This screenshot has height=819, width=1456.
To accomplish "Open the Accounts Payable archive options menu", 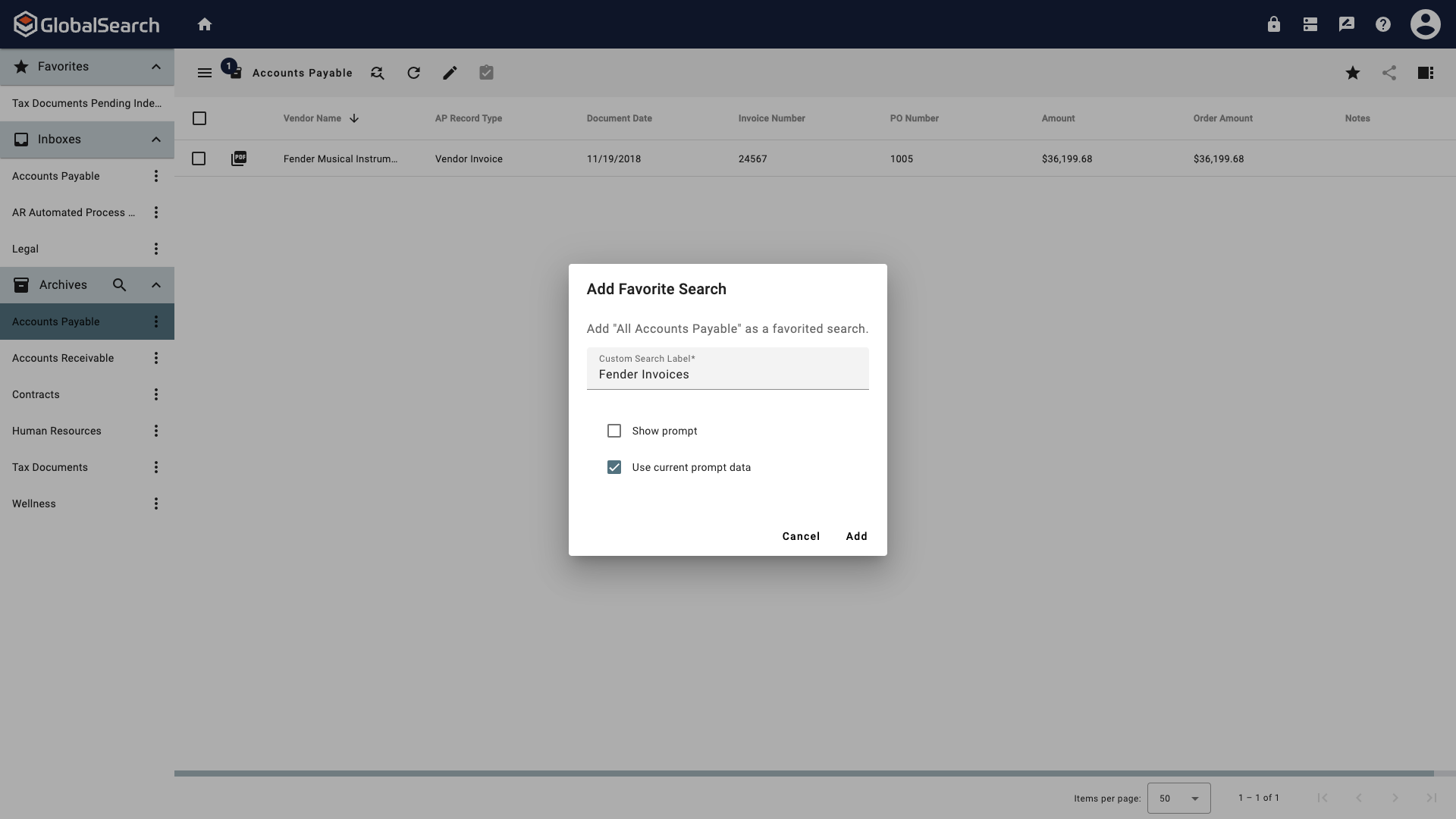I will click(155, 322).
